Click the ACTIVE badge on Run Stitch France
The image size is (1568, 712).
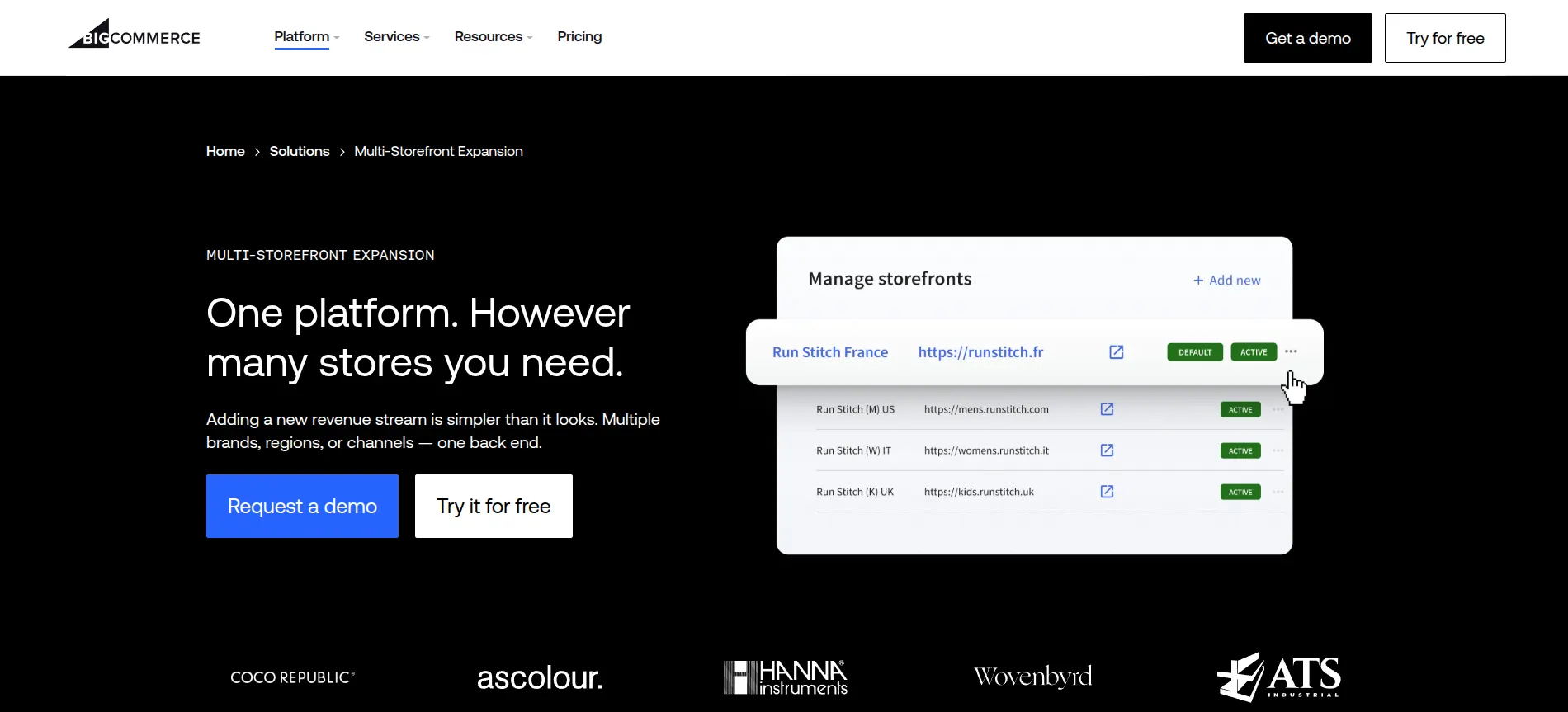(1254, 352)
